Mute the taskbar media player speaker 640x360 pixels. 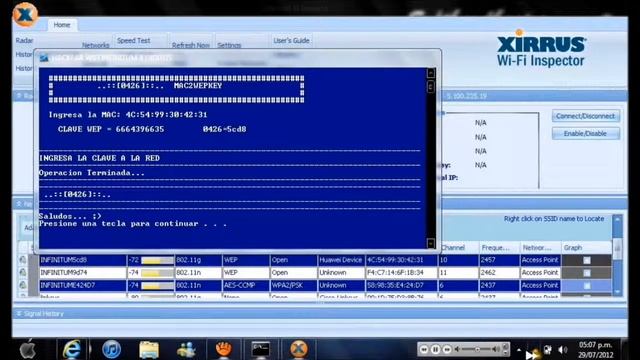click(458, 349)
